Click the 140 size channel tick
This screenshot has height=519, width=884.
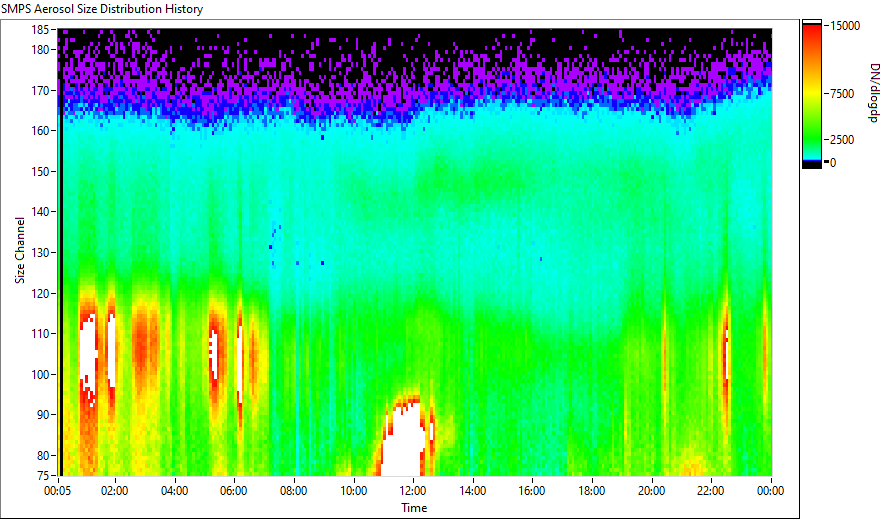pyautogui.click(x=39, y=212)
